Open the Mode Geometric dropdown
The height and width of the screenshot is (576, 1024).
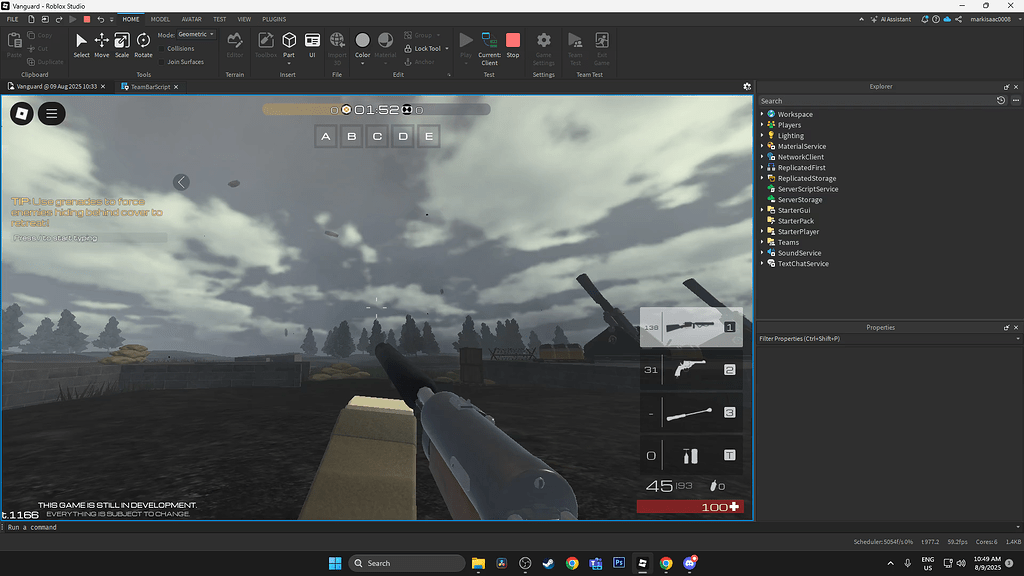(196, 34)
